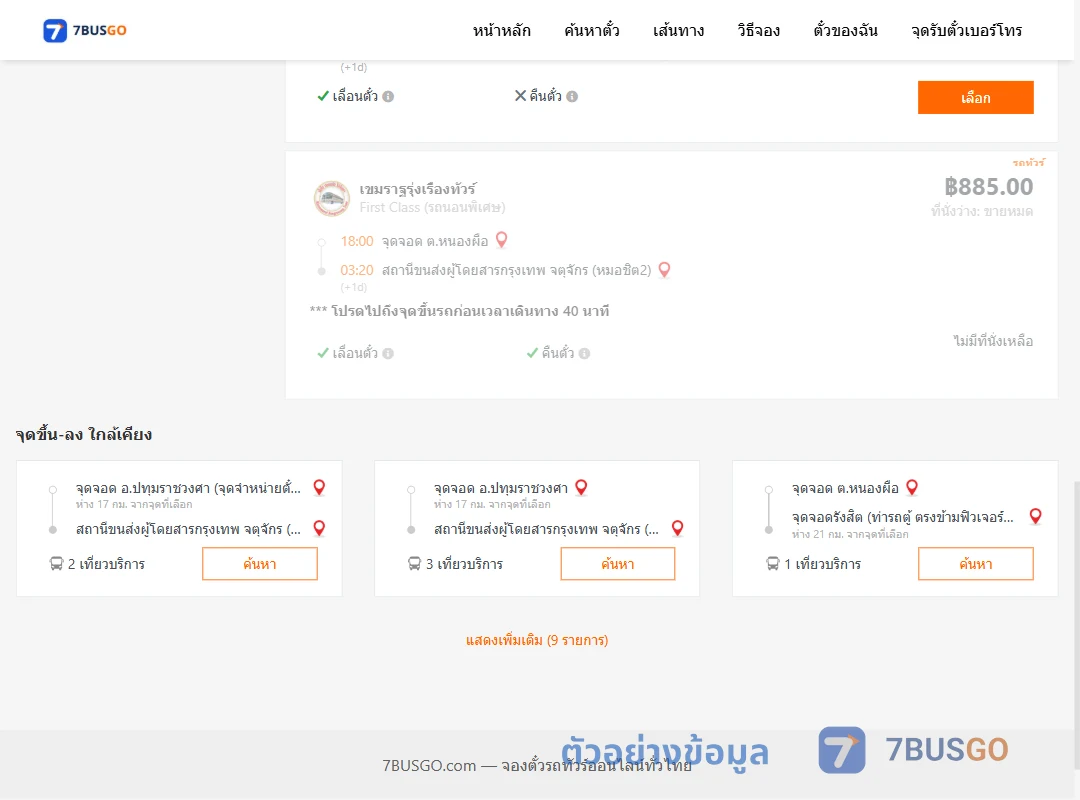
Task: Click เขมราฐรุ่งเรืองทัวร์ operator logo
Action: pyautogui.click(x=331, y=198)
